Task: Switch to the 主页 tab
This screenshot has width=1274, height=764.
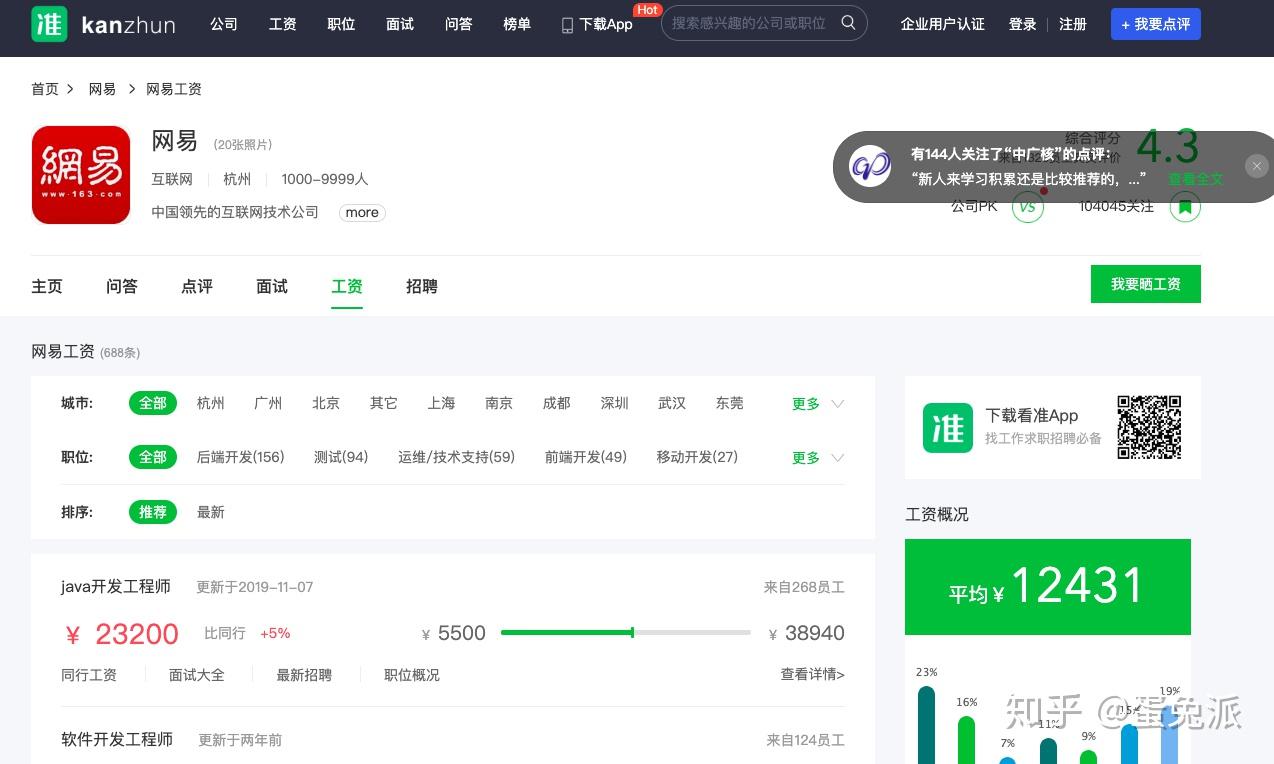Action: pos(47,287)
